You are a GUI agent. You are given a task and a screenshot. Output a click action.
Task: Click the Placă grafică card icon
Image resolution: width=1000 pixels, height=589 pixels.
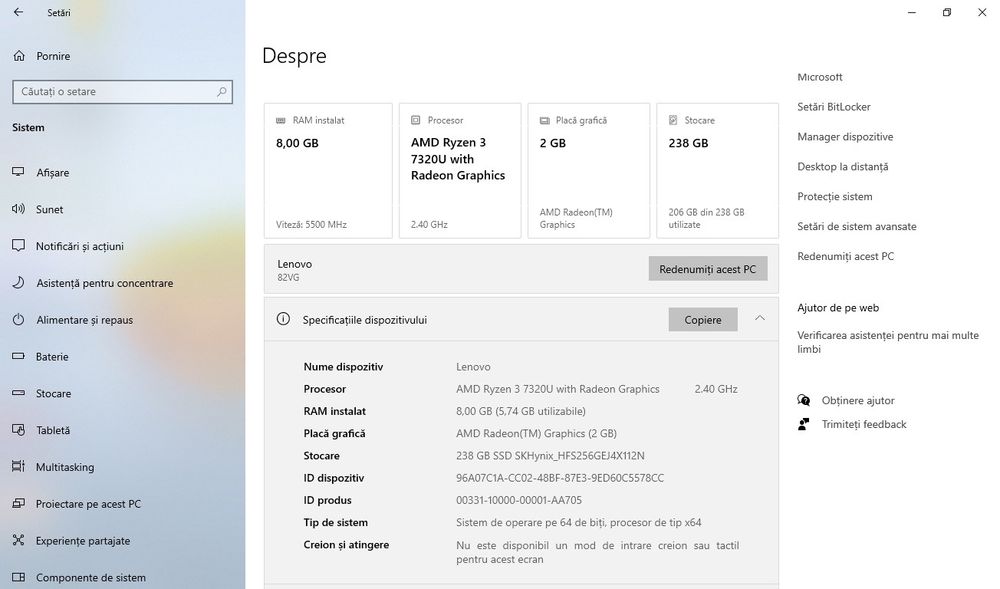[x=545, y=120]
